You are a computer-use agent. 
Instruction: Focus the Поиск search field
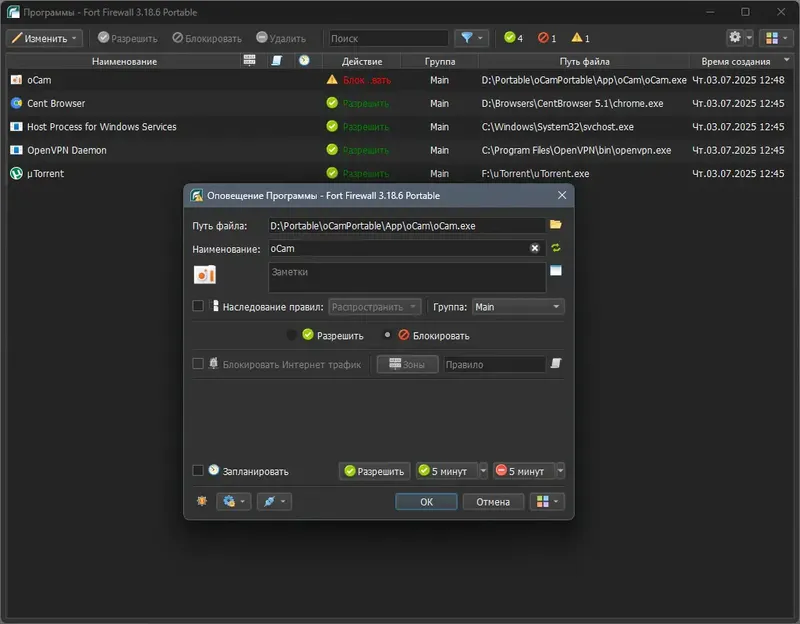(x=388, y=38)
